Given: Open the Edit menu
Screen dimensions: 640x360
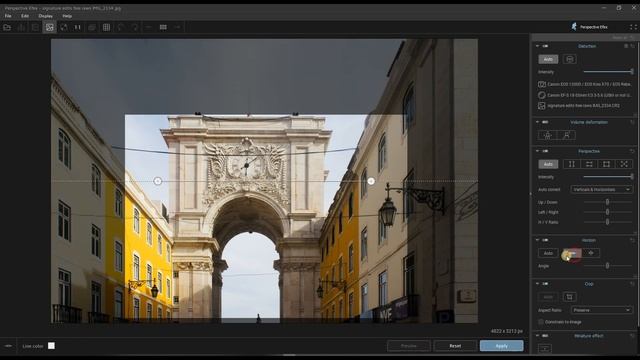Looking at the screenshot, I should pos(25,16).
